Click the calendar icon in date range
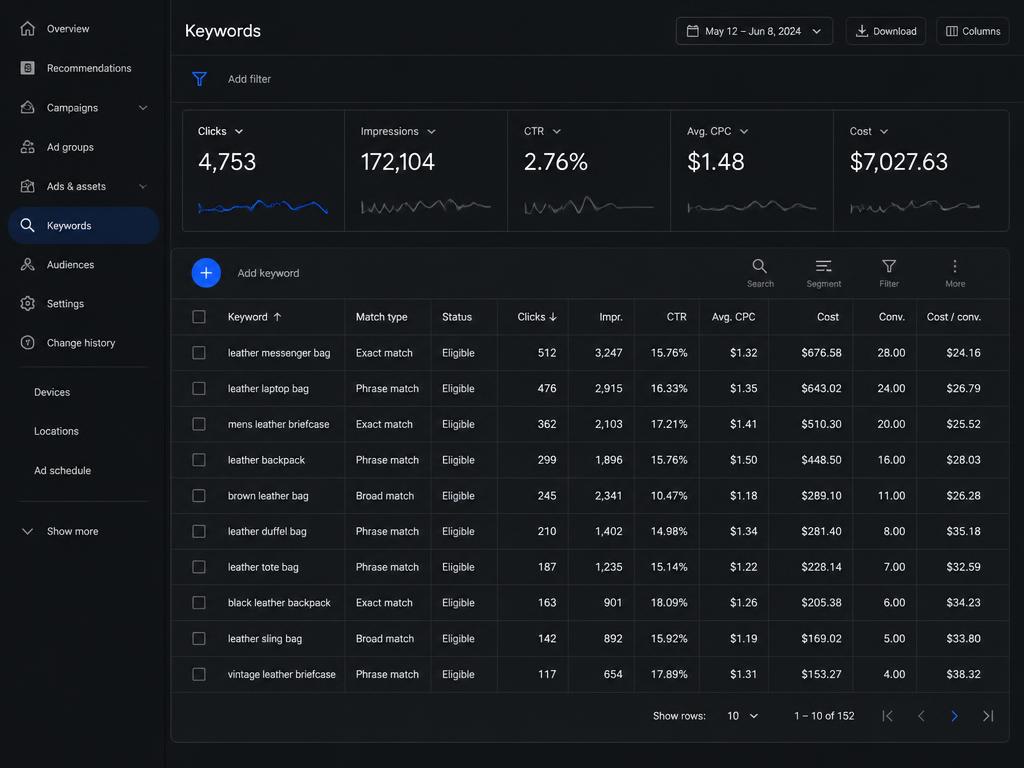The height and width of the screenshot is (768, 1024). [x=692, y=31]
